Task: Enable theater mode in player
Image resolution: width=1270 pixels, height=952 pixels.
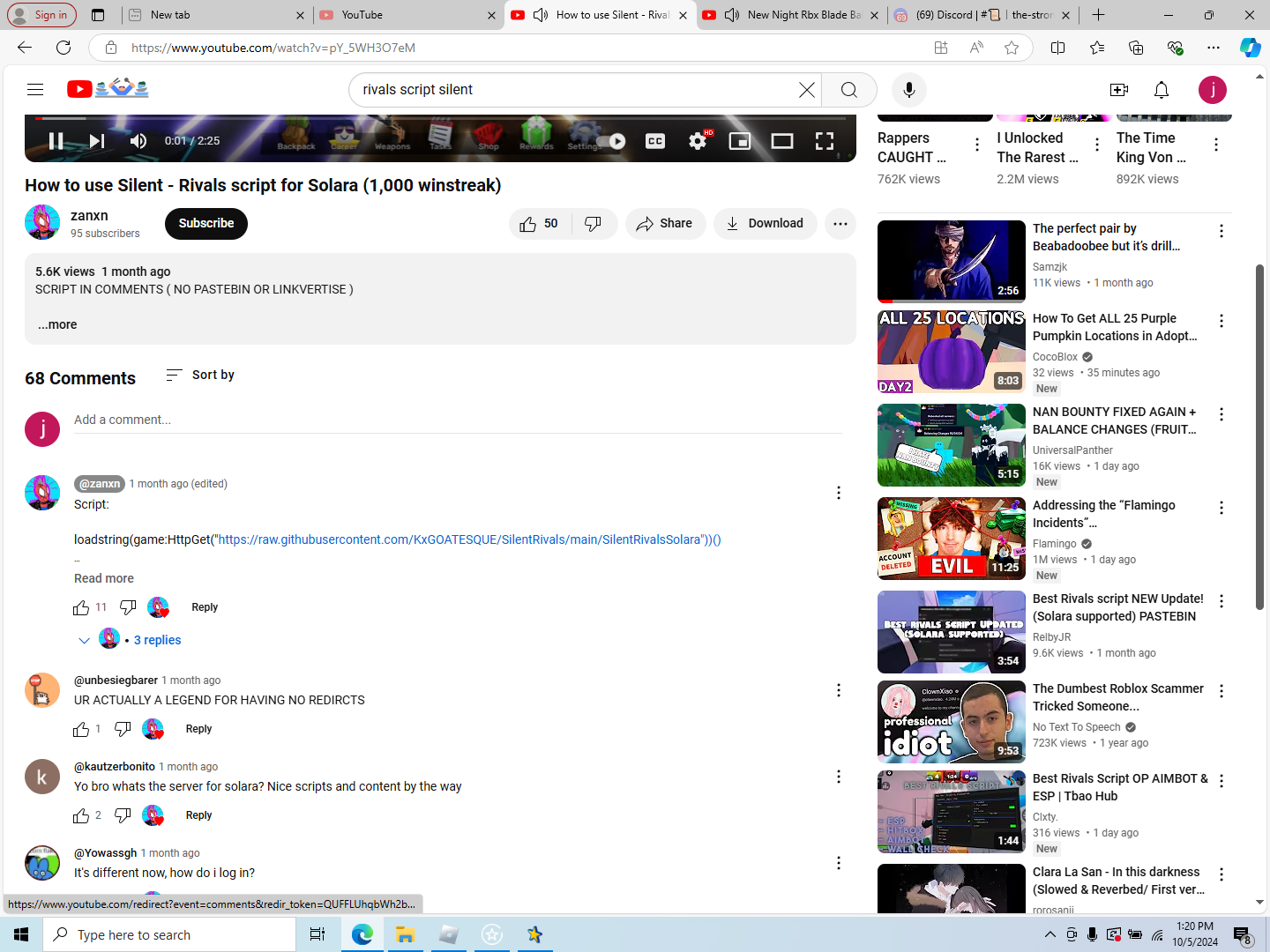Action: click(x=782, y=141)
